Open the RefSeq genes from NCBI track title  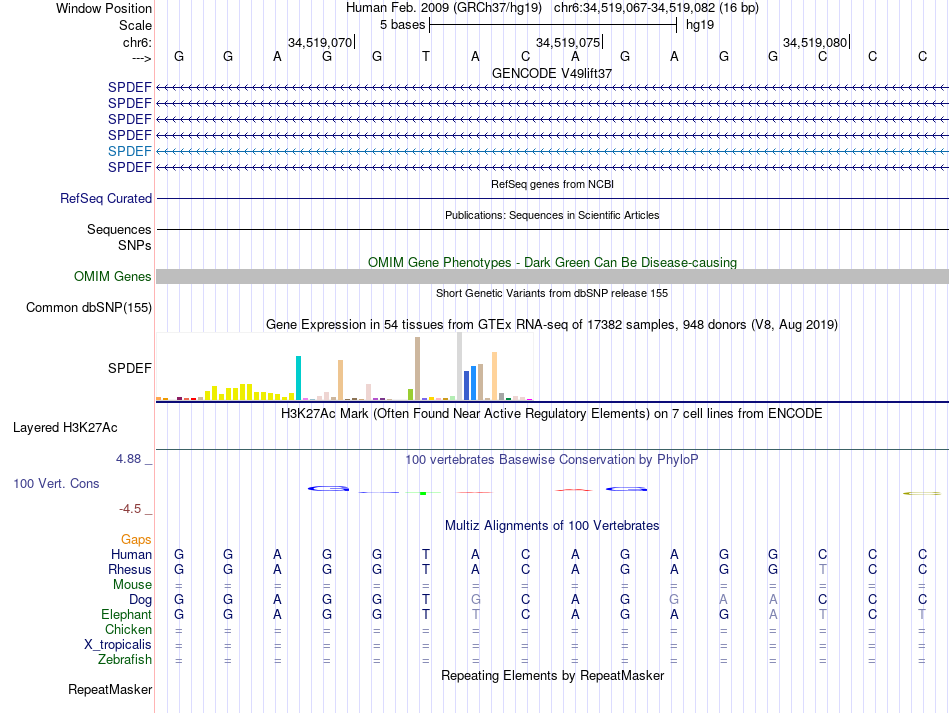point(552,184)
